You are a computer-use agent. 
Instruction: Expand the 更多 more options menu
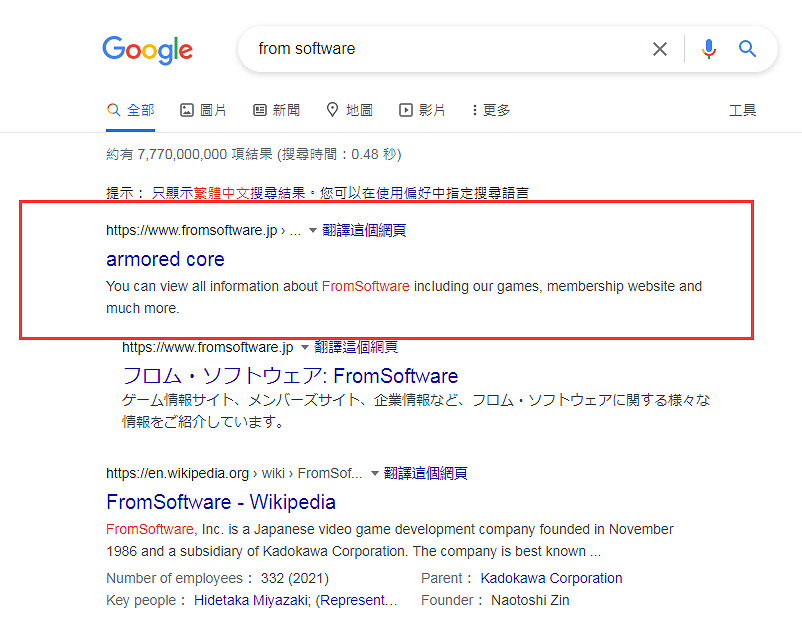489,110
